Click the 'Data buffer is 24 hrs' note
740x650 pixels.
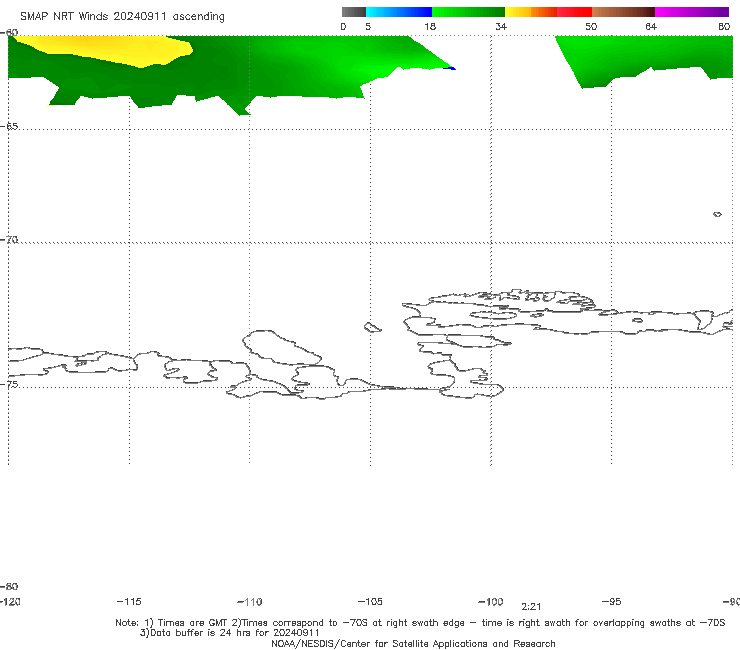[229, 633]
